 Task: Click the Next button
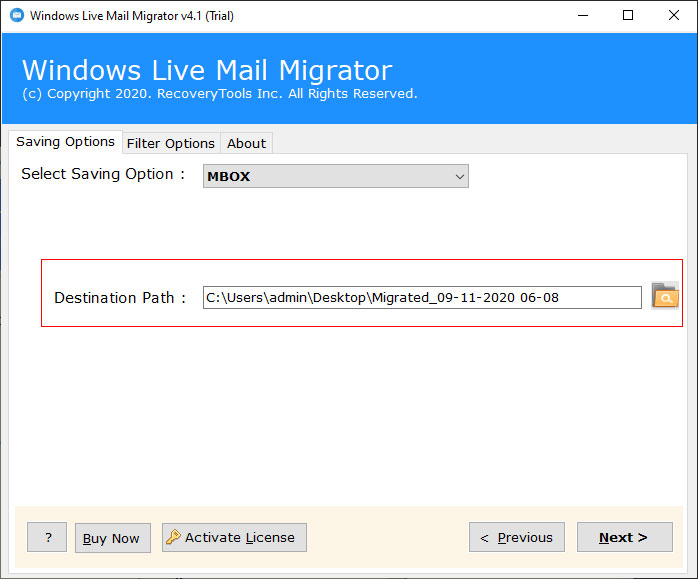[x=625, y=537]
